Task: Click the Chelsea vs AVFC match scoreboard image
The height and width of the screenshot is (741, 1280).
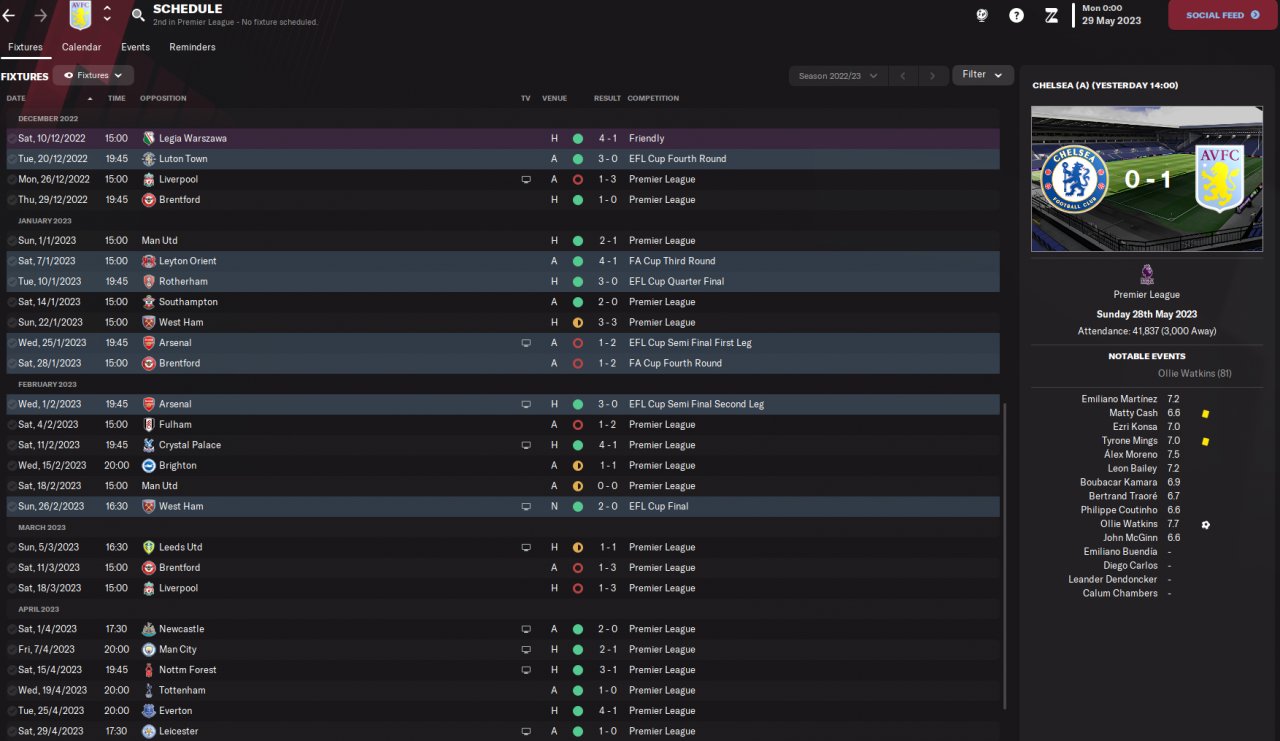Action: (x=1146, y=179)
